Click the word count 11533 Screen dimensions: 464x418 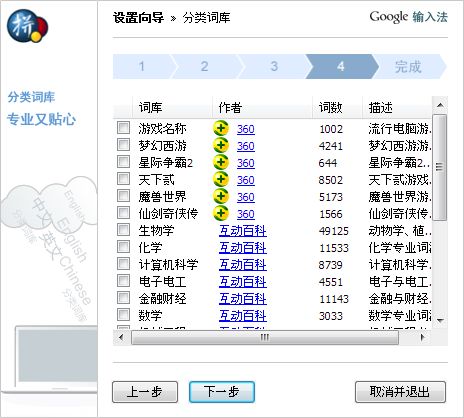tap(334, 248)
